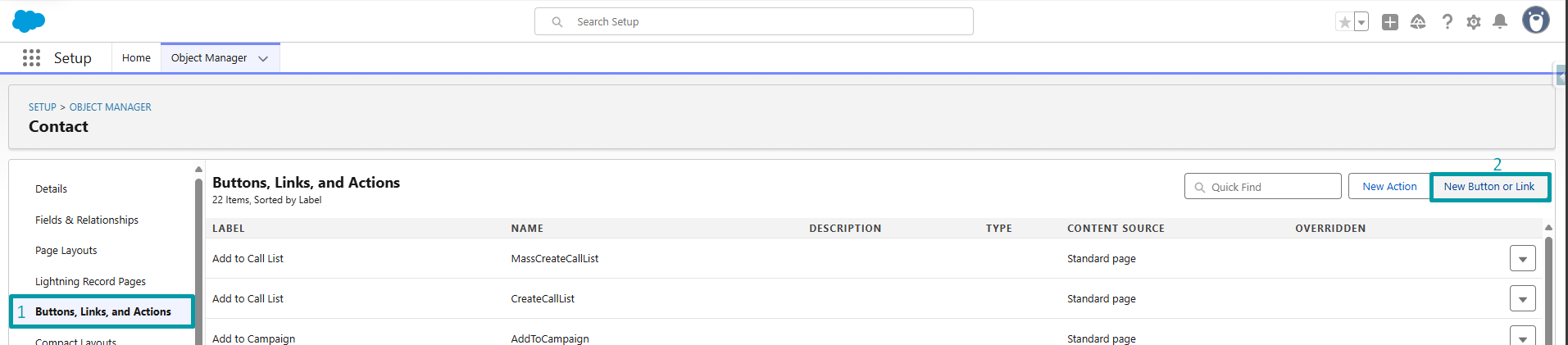Open row menu for MassCreateCallList
Viewport: 1568px width, 345px height.
point(1522,259)
